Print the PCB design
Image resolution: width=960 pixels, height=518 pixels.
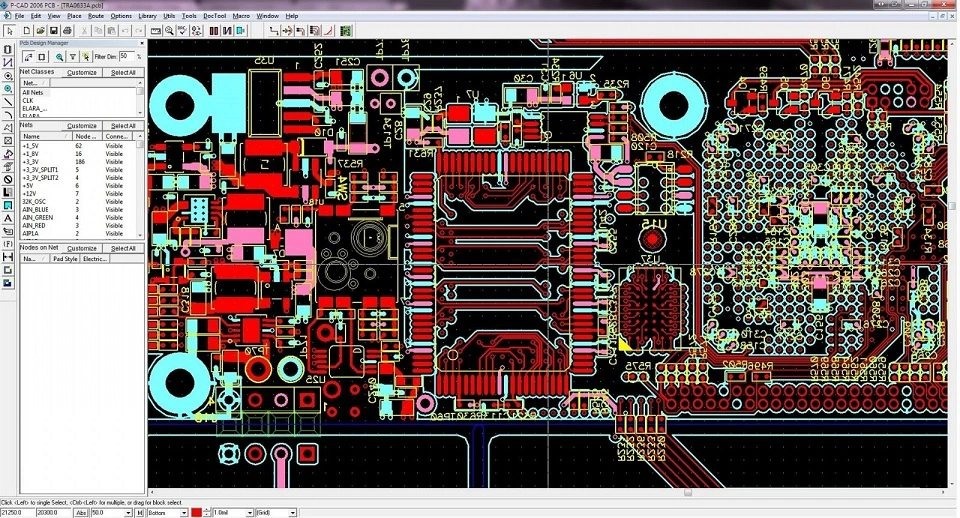pyautogui.click(x=67, y=31)
